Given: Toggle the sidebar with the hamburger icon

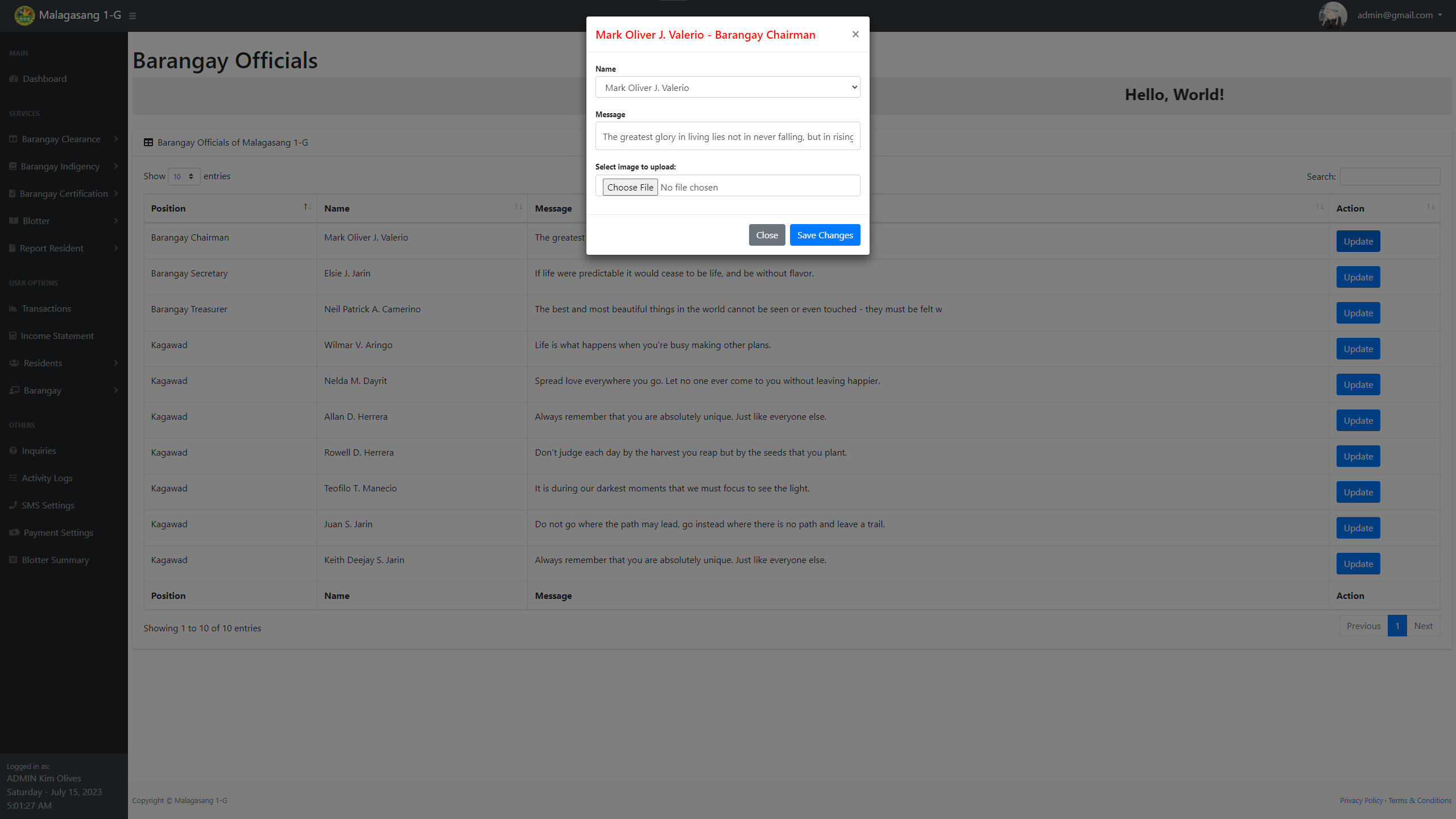Looking at the screenshot, I should pyautogui.click(x=133, y=15).
